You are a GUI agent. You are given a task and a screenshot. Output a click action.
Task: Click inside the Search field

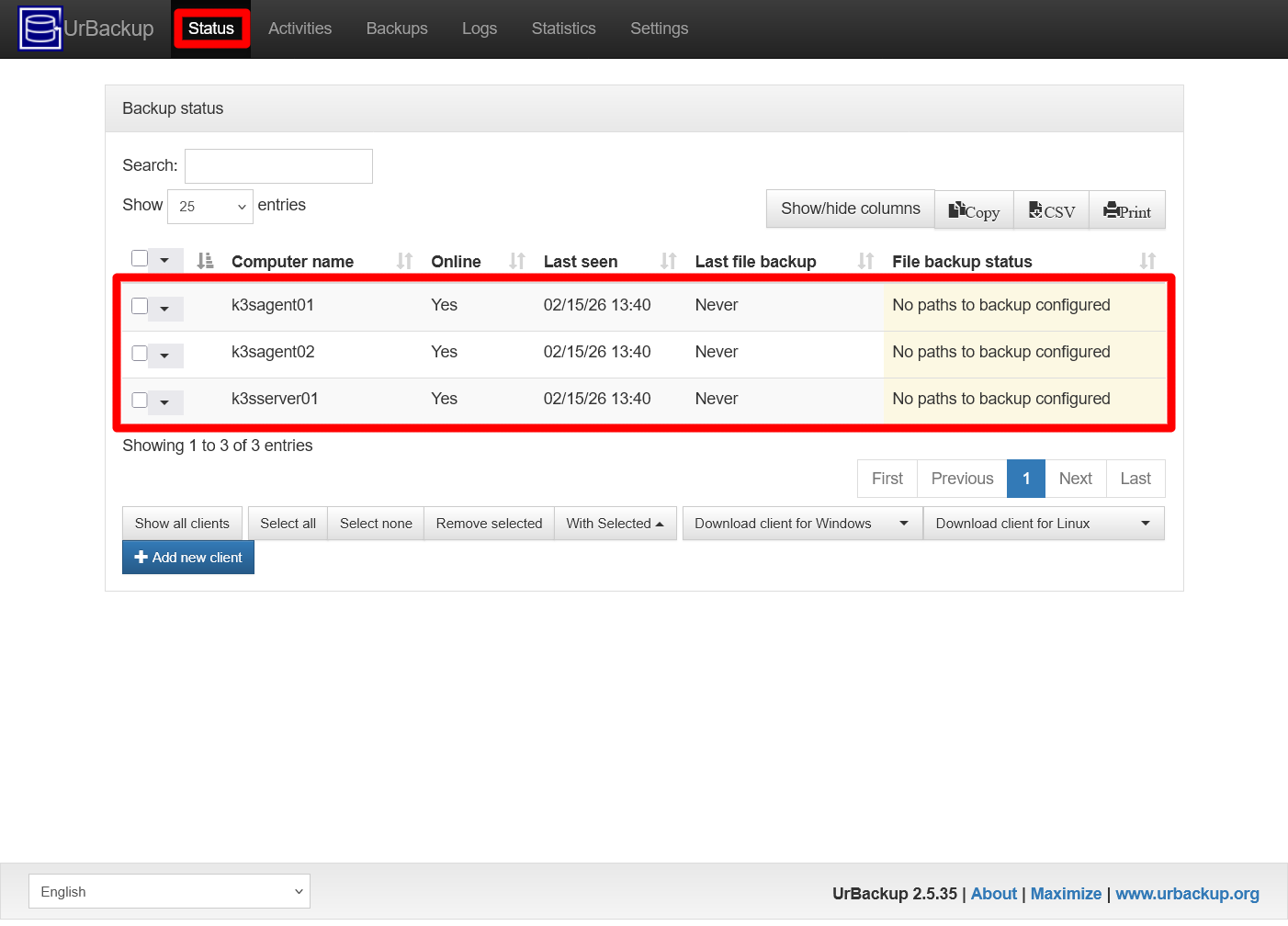click(x=277, y=165)
